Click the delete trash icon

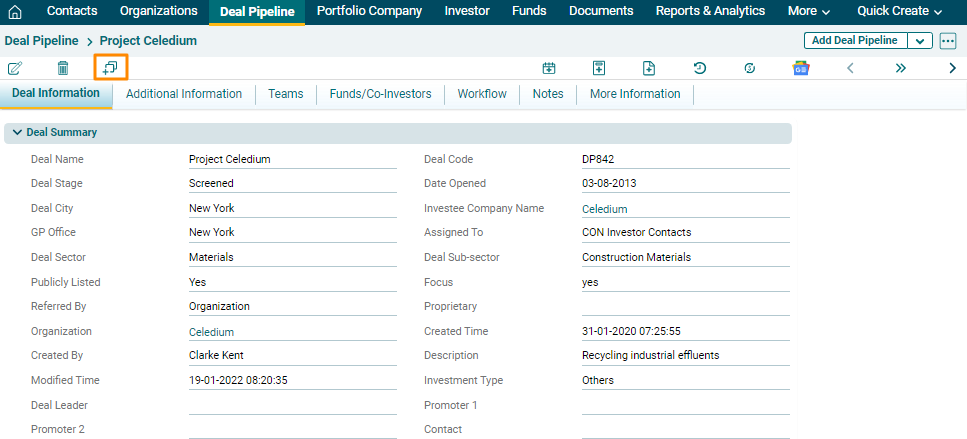(63, 68)
